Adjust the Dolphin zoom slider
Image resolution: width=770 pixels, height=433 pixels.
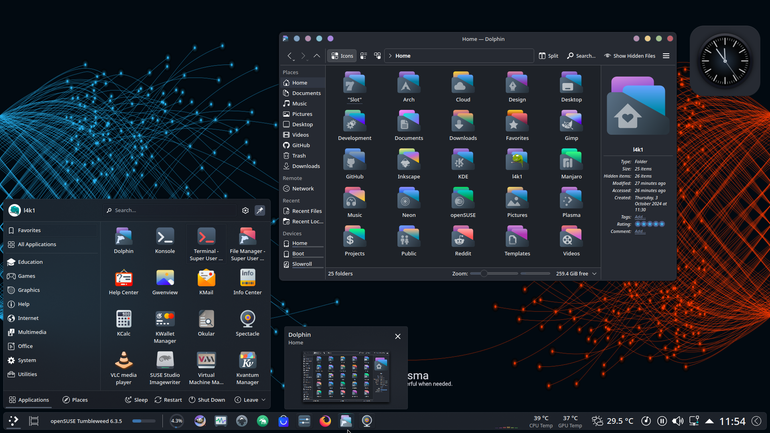click(x=510, y=273)
